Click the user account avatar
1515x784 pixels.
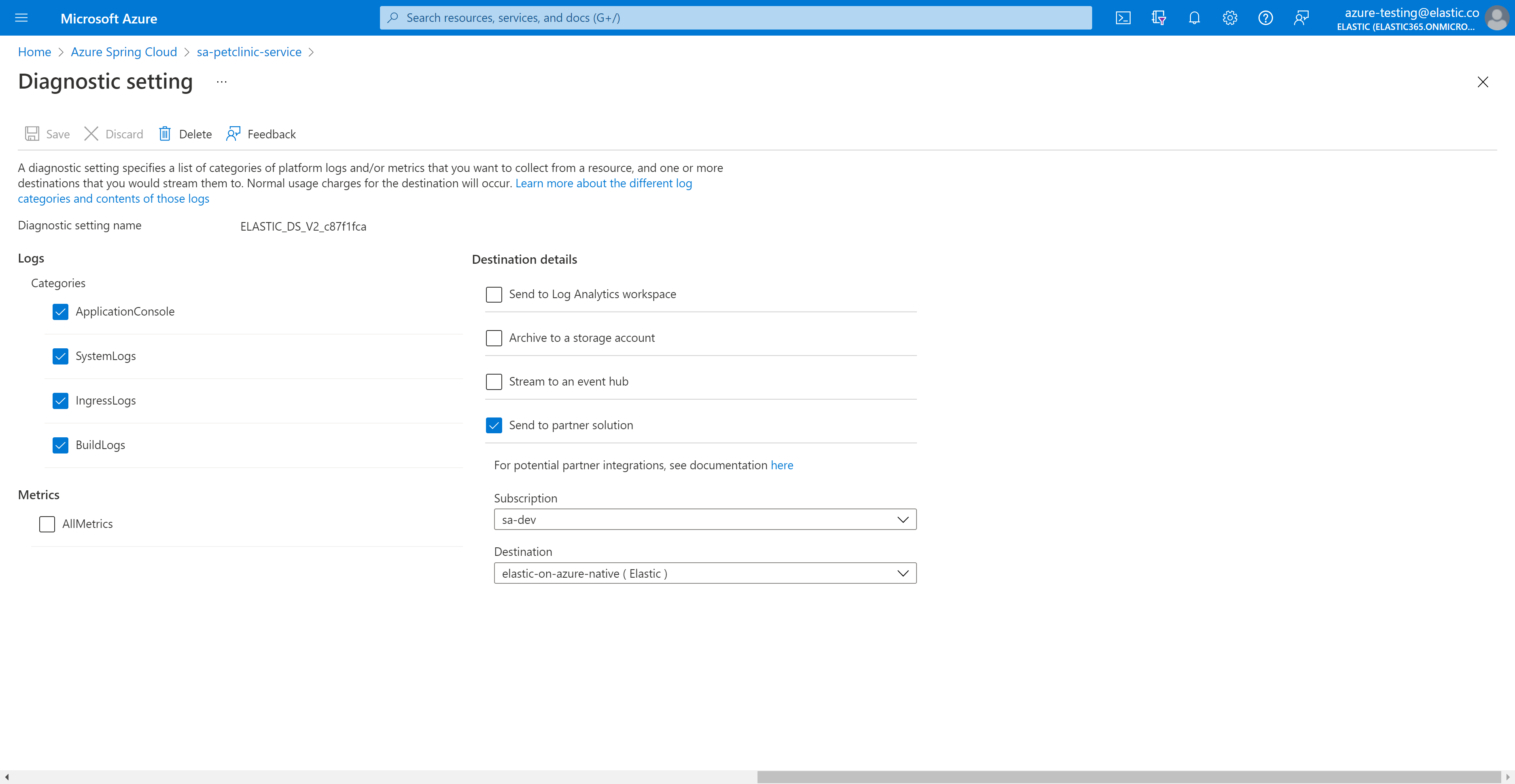pyautogui.click(x=1497, y=18)
